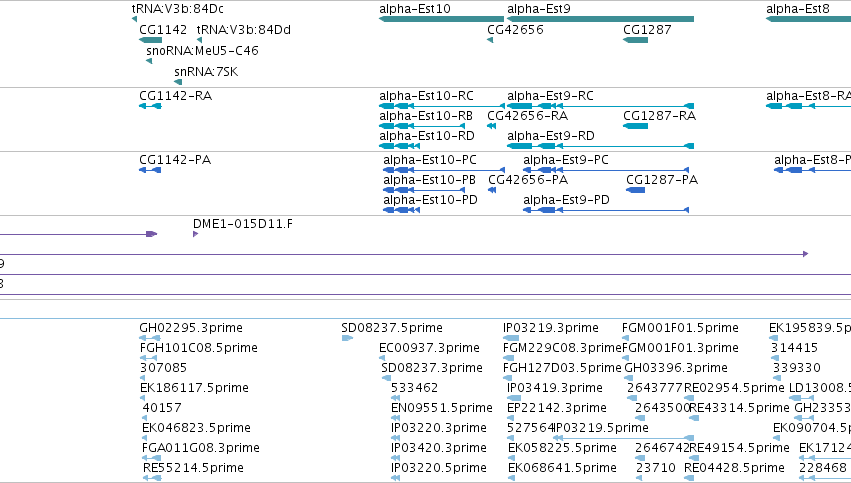Click the snRNA:7SK gene label

(206, 72)
